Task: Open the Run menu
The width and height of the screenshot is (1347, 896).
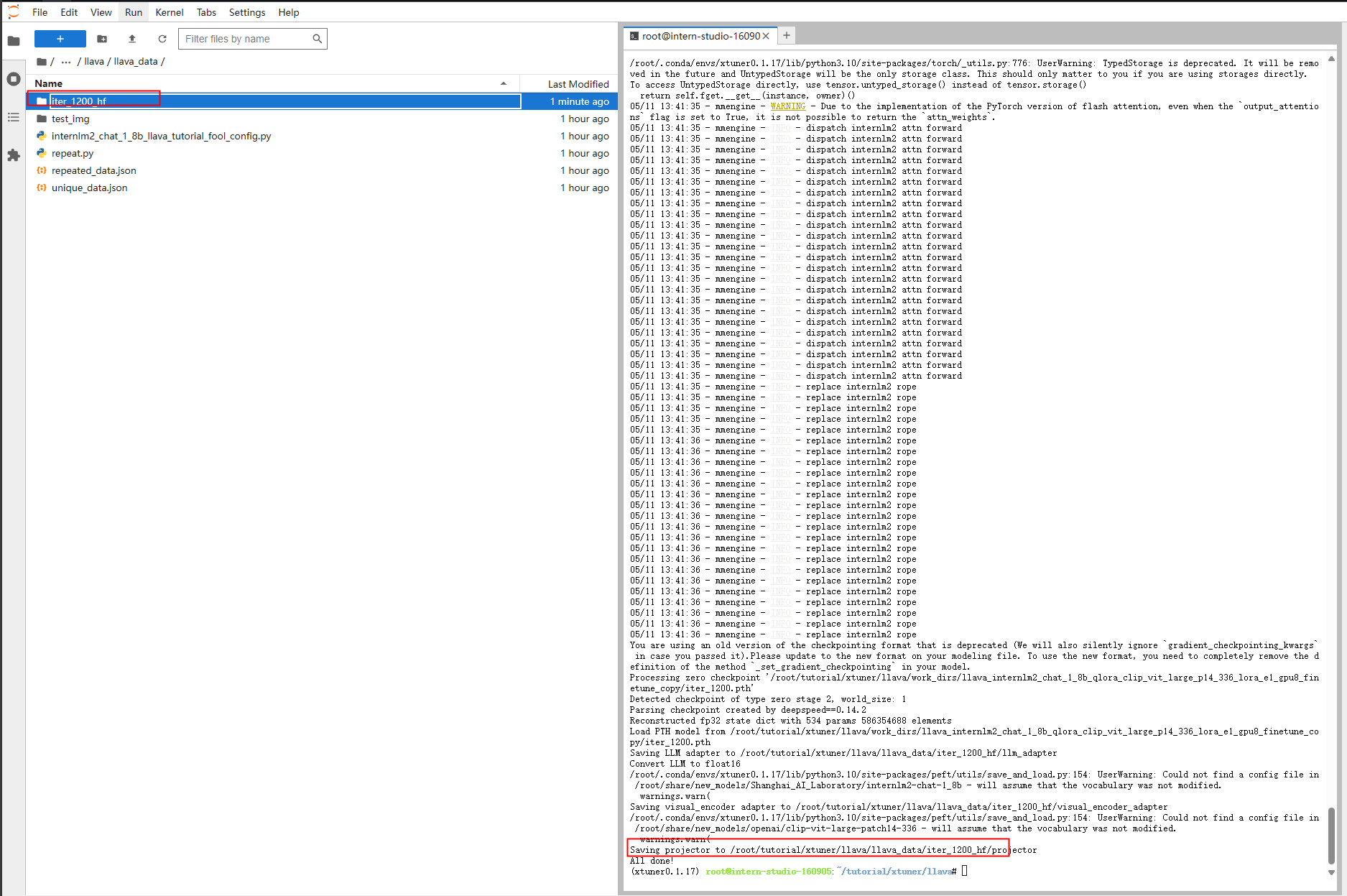Action: click(134, 12)
